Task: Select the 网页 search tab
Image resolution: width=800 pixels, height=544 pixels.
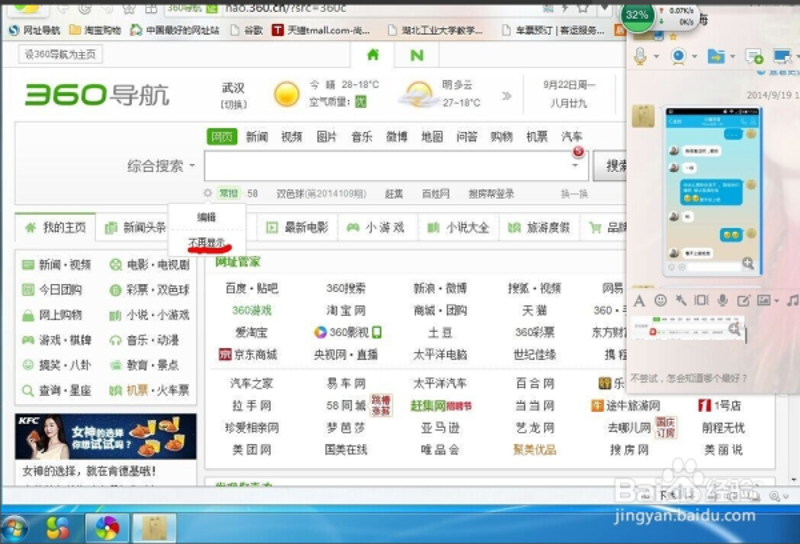Action: [x=222, y=136]
